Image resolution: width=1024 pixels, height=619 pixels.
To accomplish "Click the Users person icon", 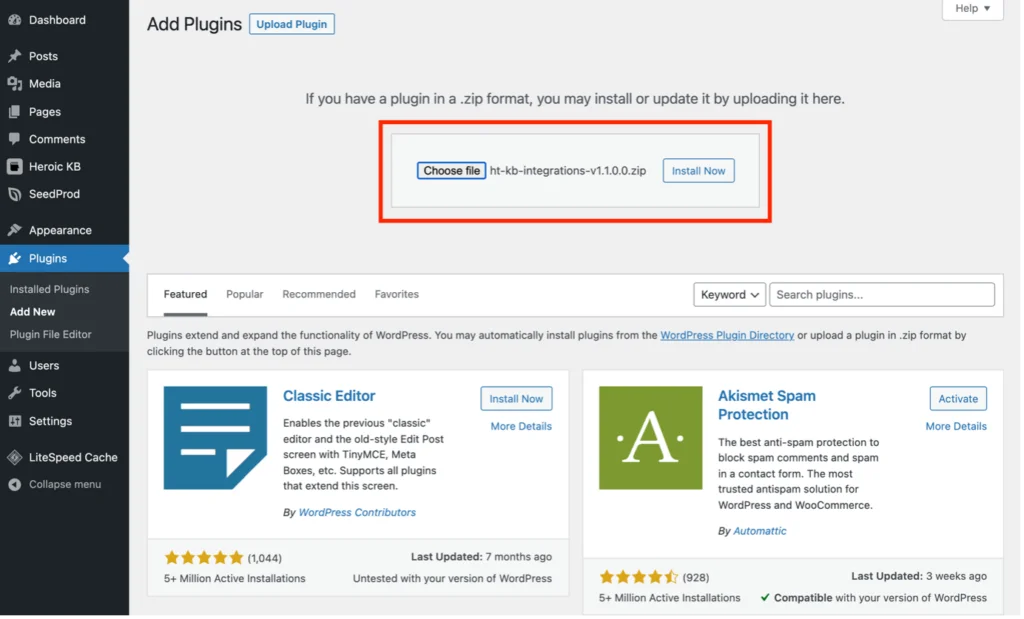I will coord(14,366).
